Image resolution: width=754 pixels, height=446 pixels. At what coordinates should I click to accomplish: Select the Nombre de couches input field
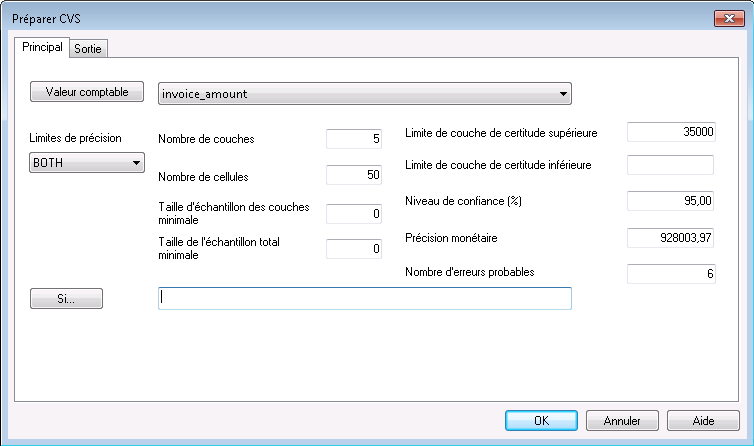(354, 139)
